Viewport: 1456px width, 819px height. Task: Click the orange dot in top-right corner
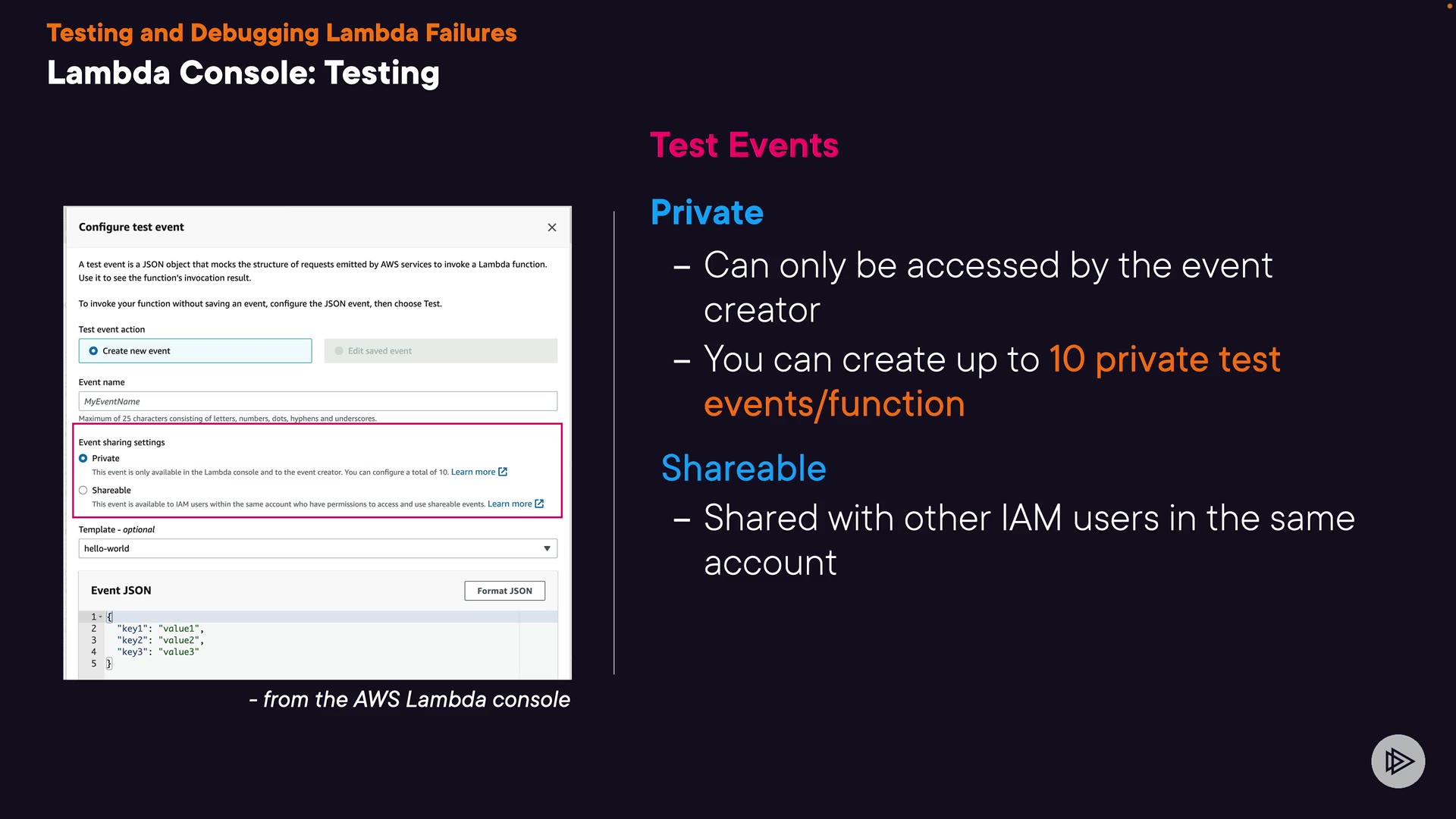point(1449,6)
